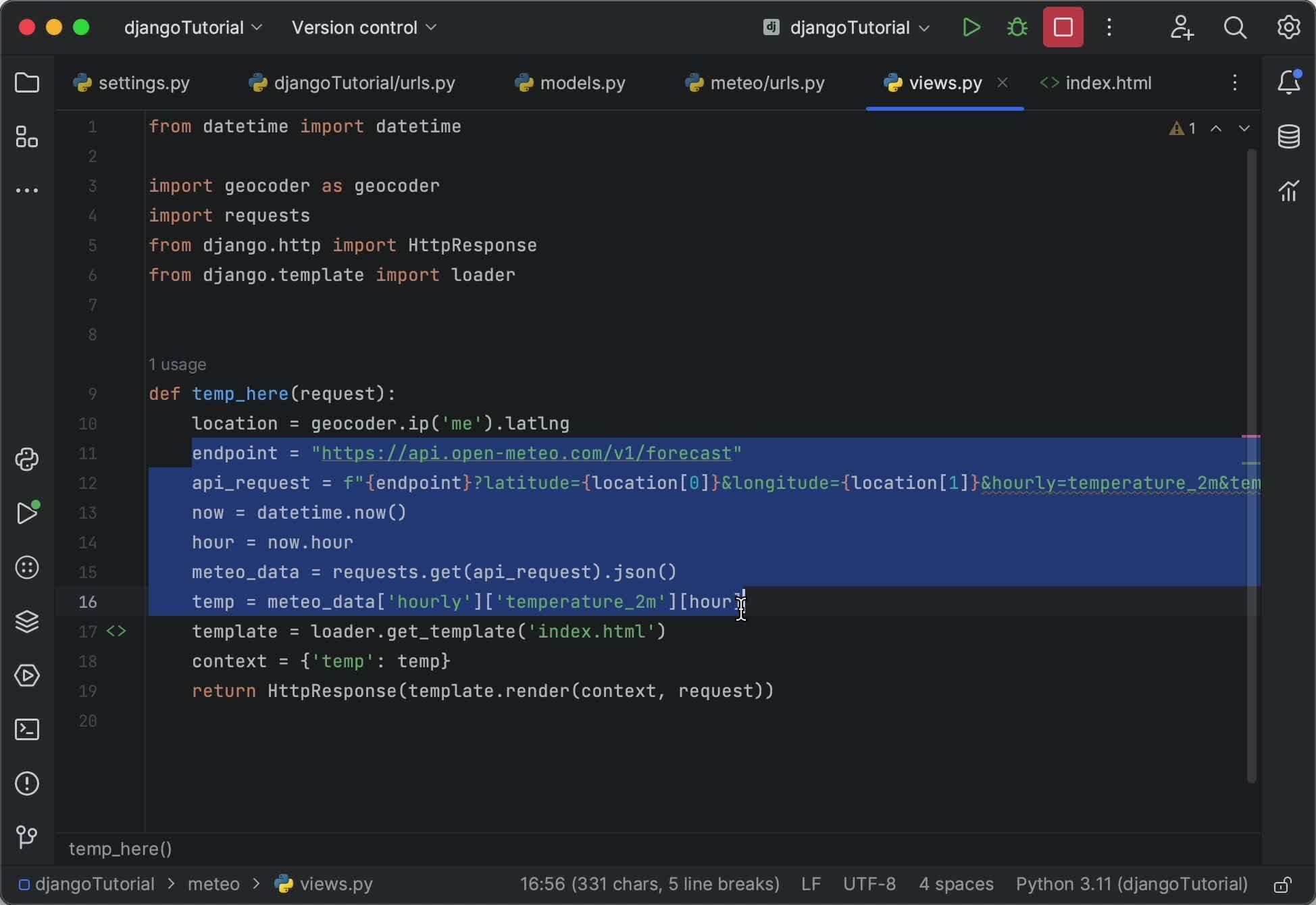Image resolution: width=1316 pixels, height=905 pixels.
Task: Open Search Everywhere
Action: point(1236,28)
